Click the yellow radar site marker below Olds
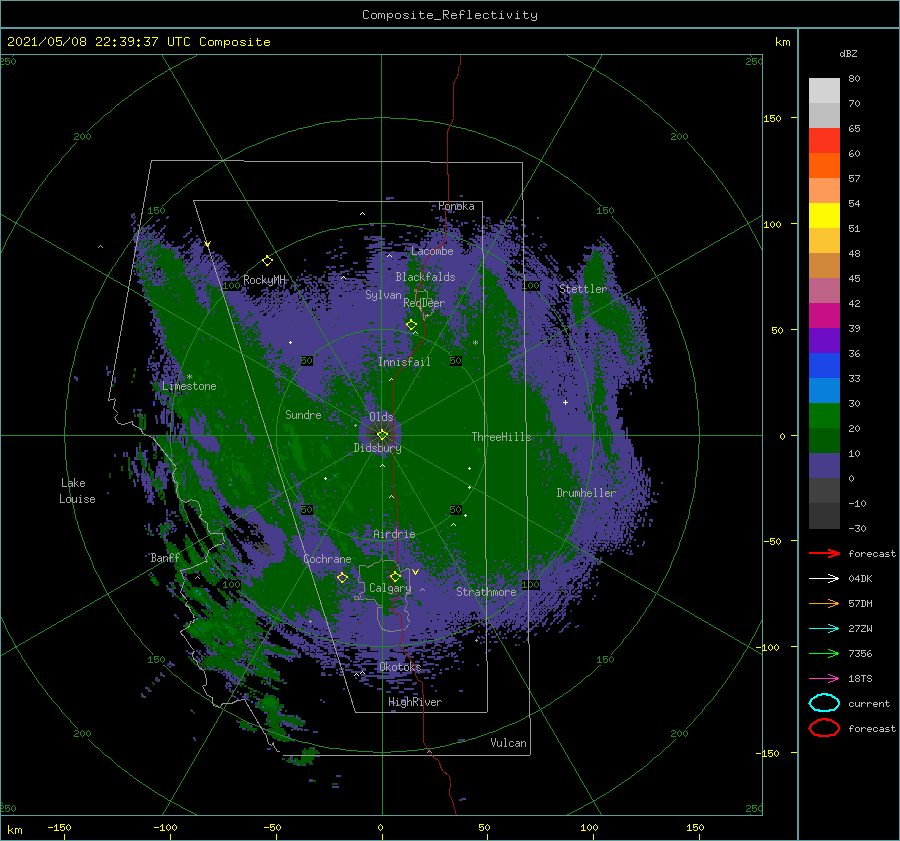 (x=382, y=435)
